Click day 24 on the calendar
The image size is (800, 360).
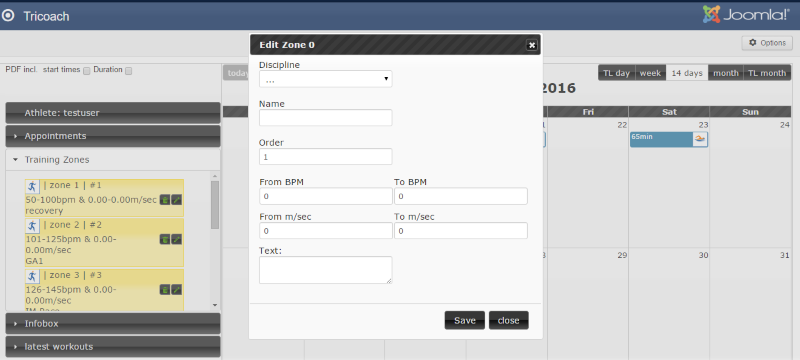pos(785,125)
